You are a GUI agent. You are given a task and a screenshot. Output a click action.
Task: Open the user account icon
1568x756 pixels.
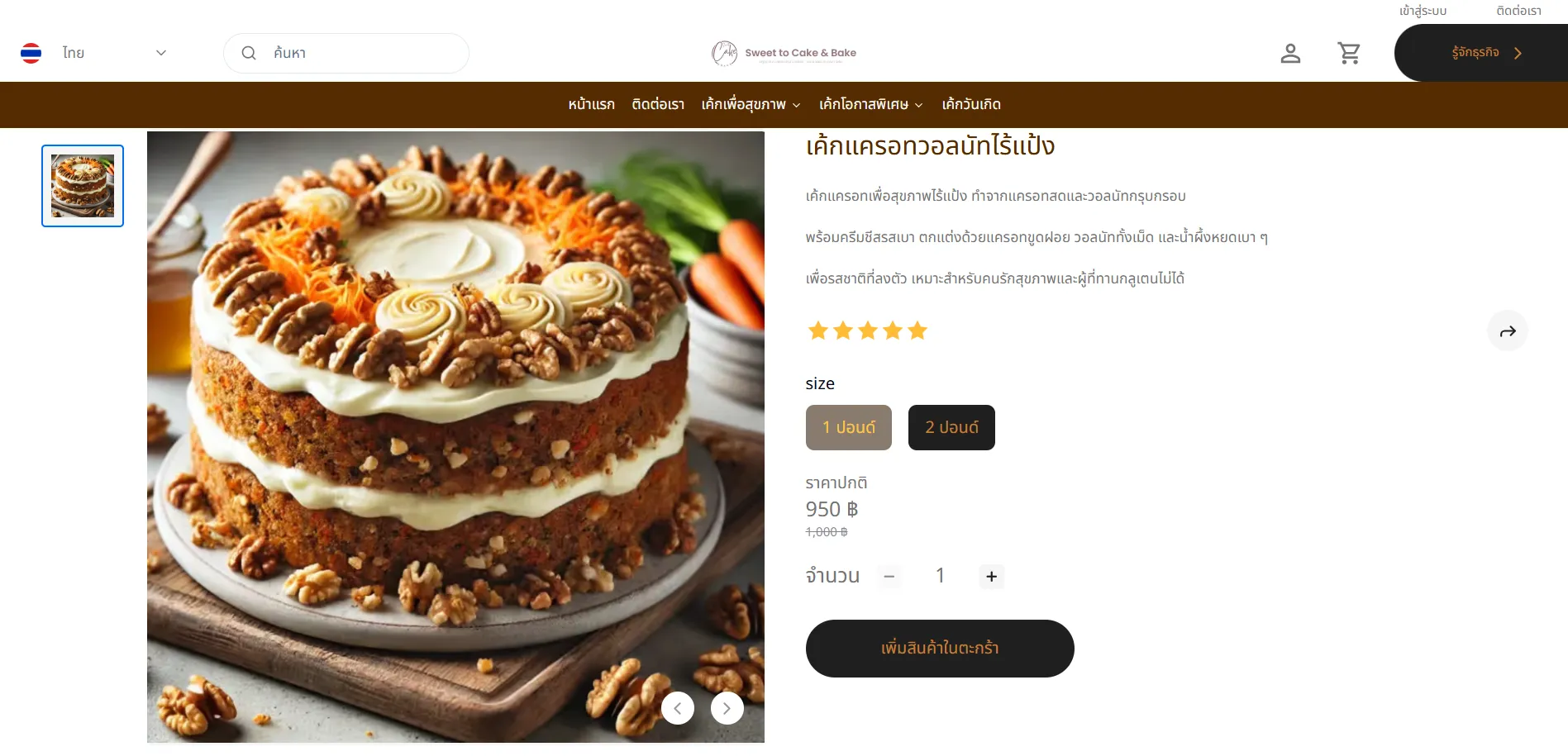[x=1290, y=53]
